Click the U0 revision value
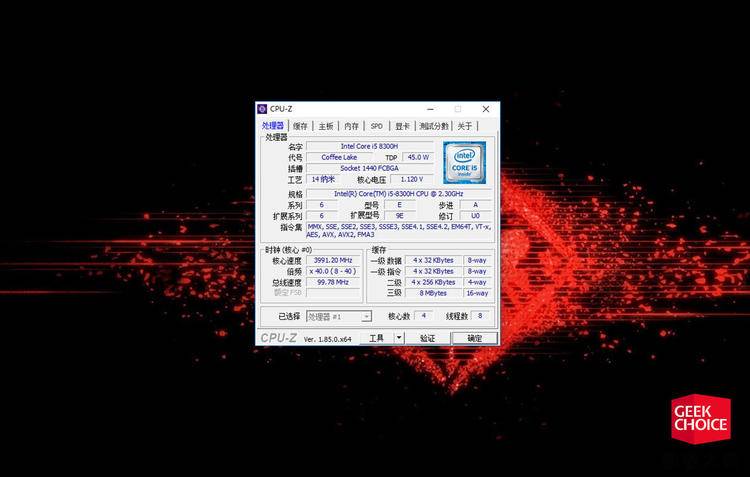 (x=475, y=216)
